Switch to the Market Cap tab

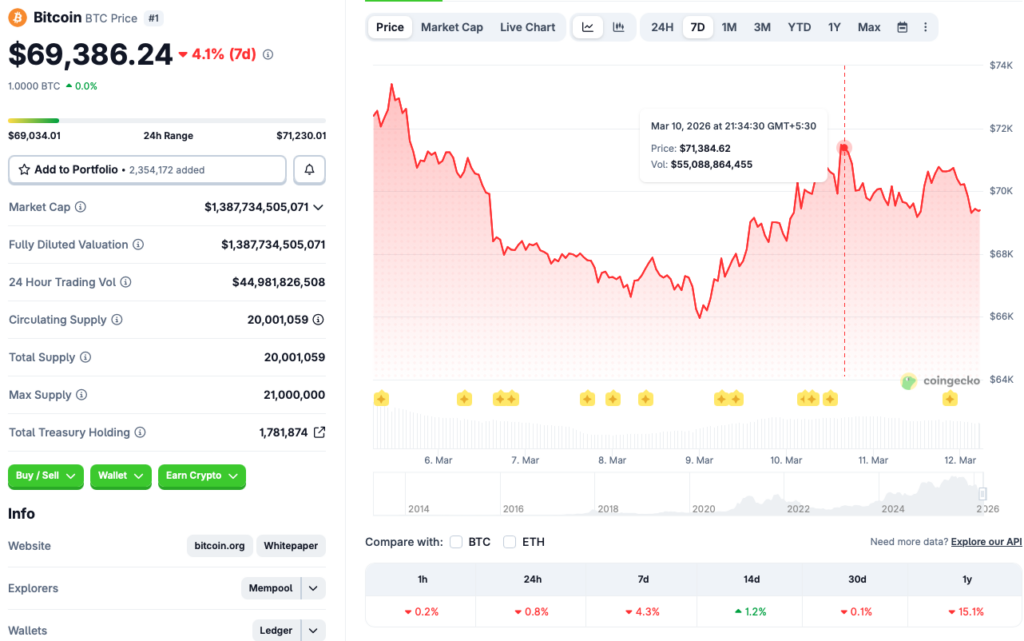click(451, 27)
